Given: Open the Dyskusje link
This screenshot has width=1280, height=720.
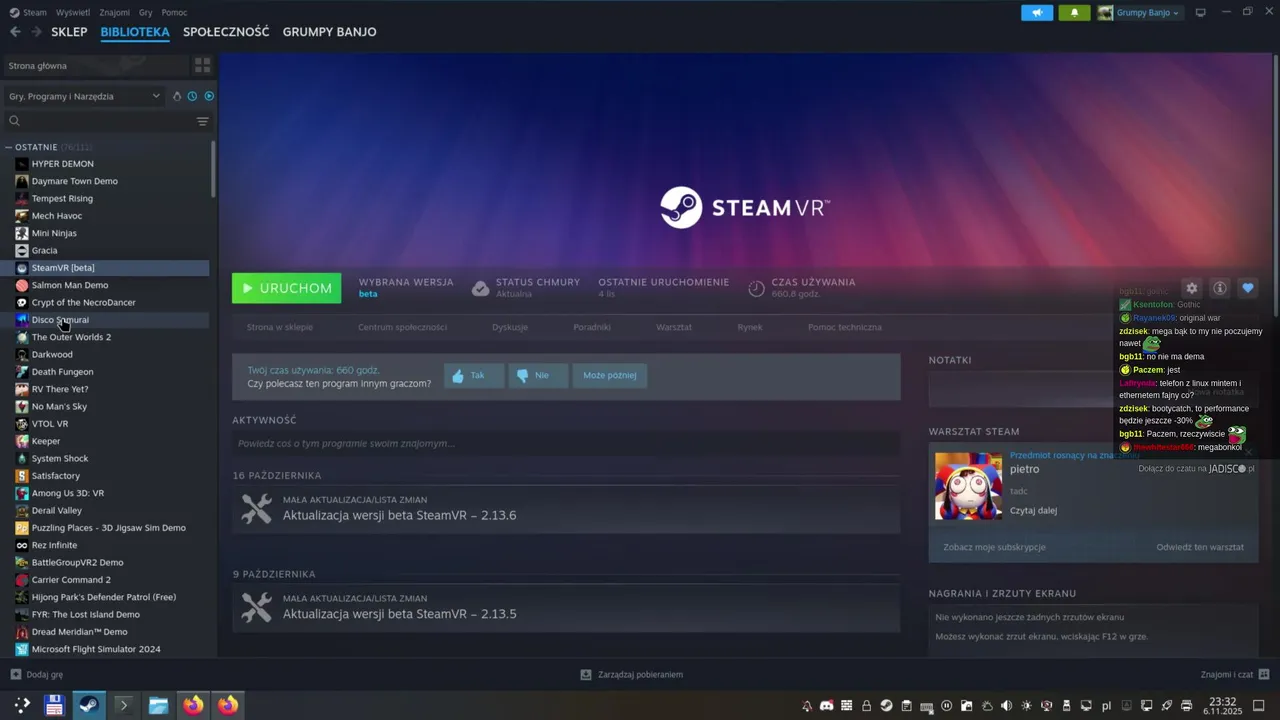Looking at the screenshot, I should 510,327.
